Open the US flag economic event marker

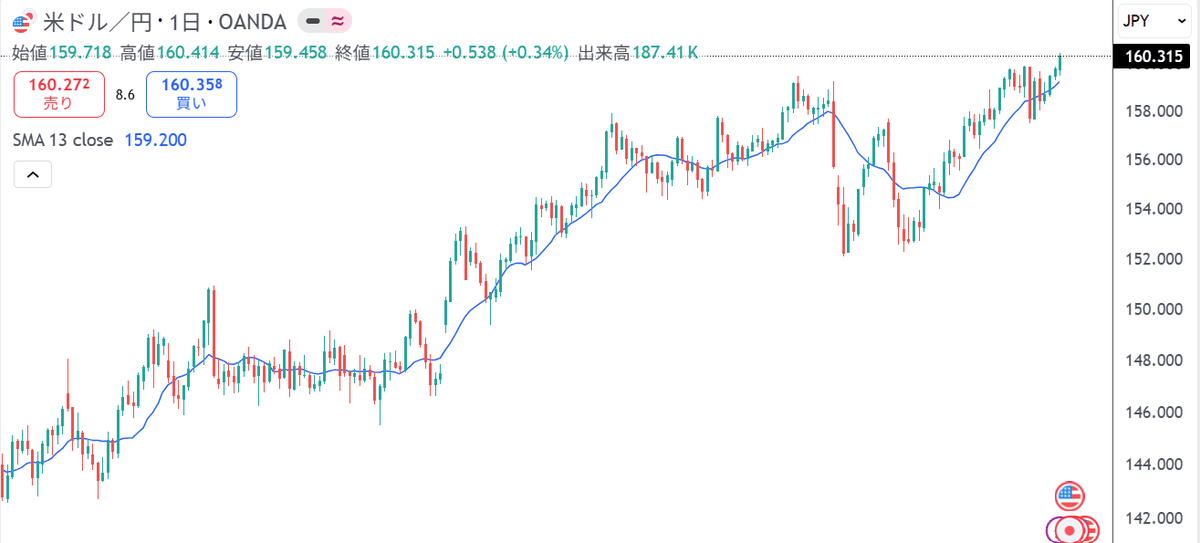coord(1070,495)
